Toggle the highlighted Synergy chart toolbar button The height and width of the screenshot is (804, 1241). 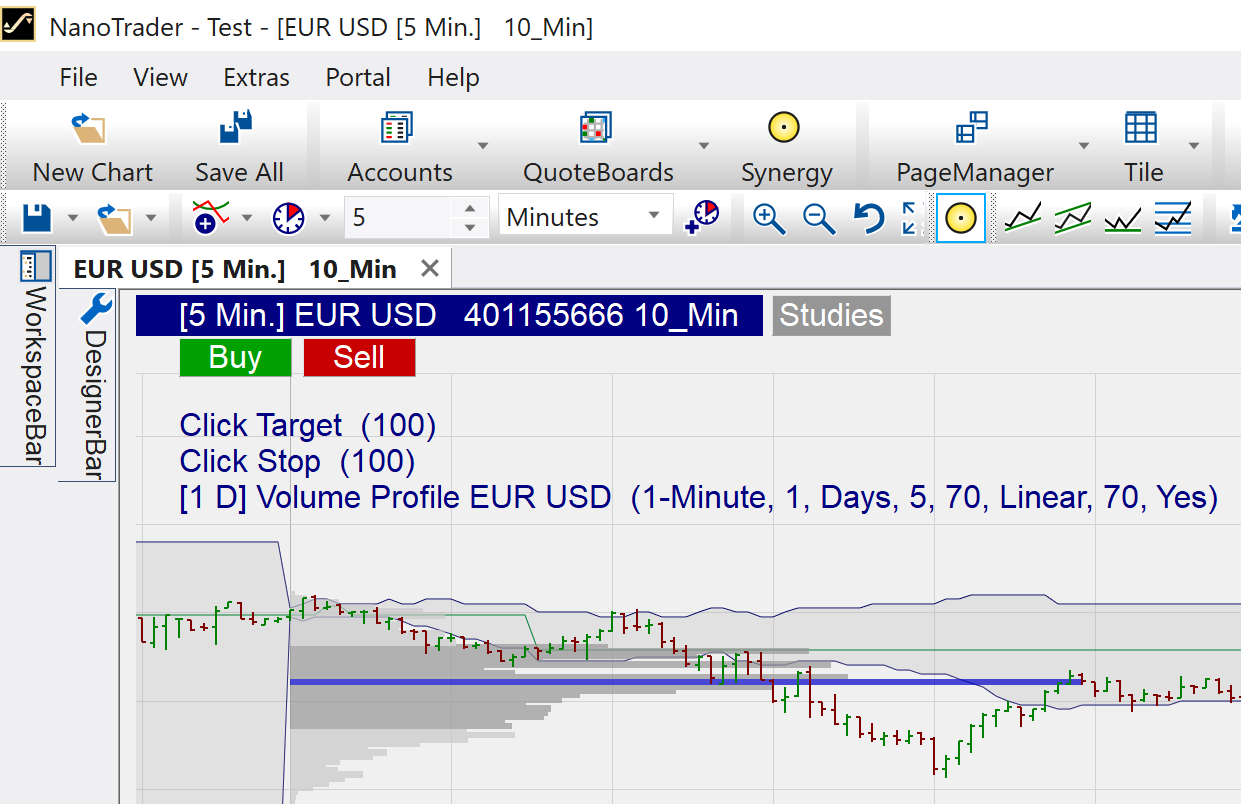960,218
